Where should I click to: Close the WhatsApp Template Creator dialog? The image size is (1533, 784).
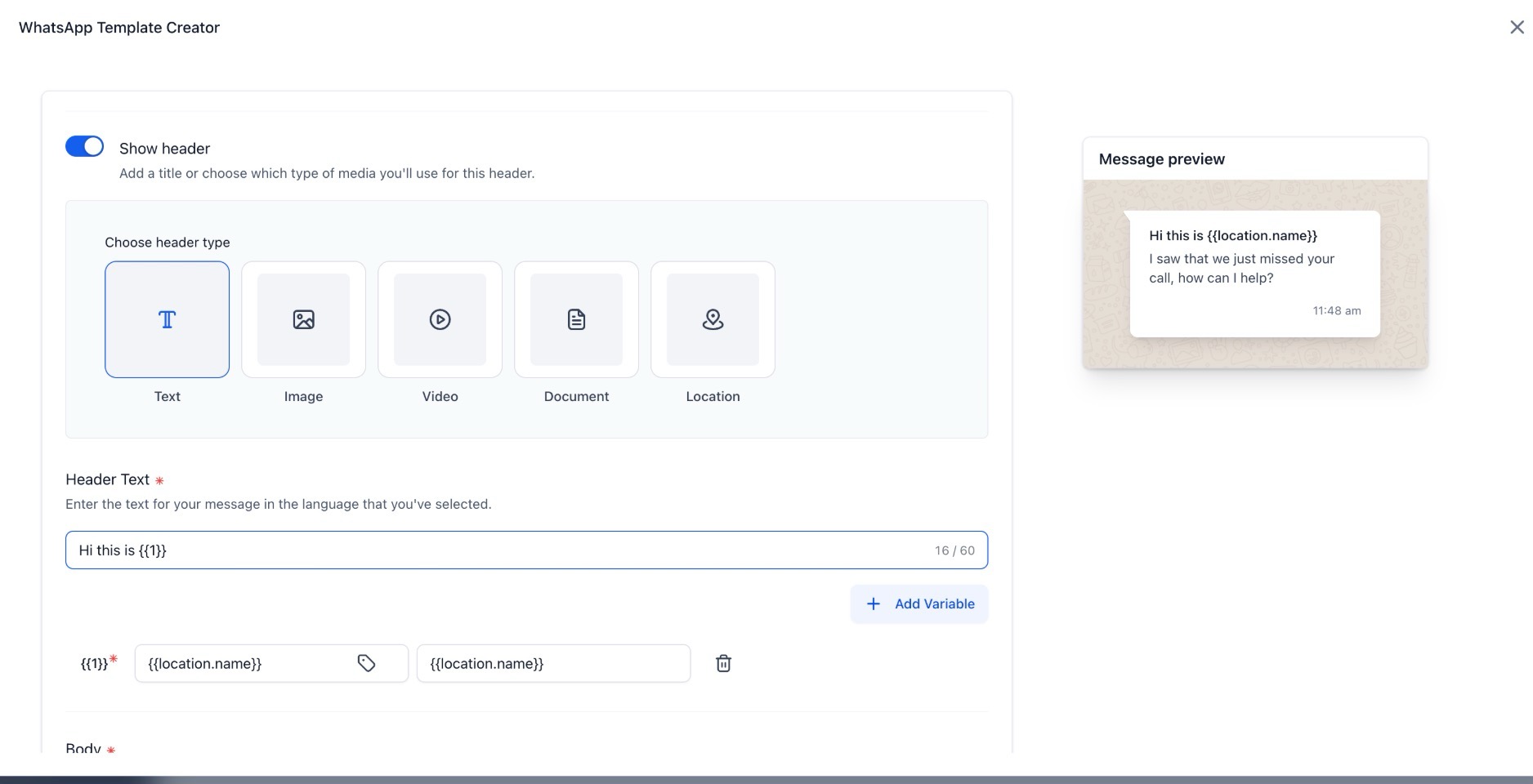pos(1517,27)
